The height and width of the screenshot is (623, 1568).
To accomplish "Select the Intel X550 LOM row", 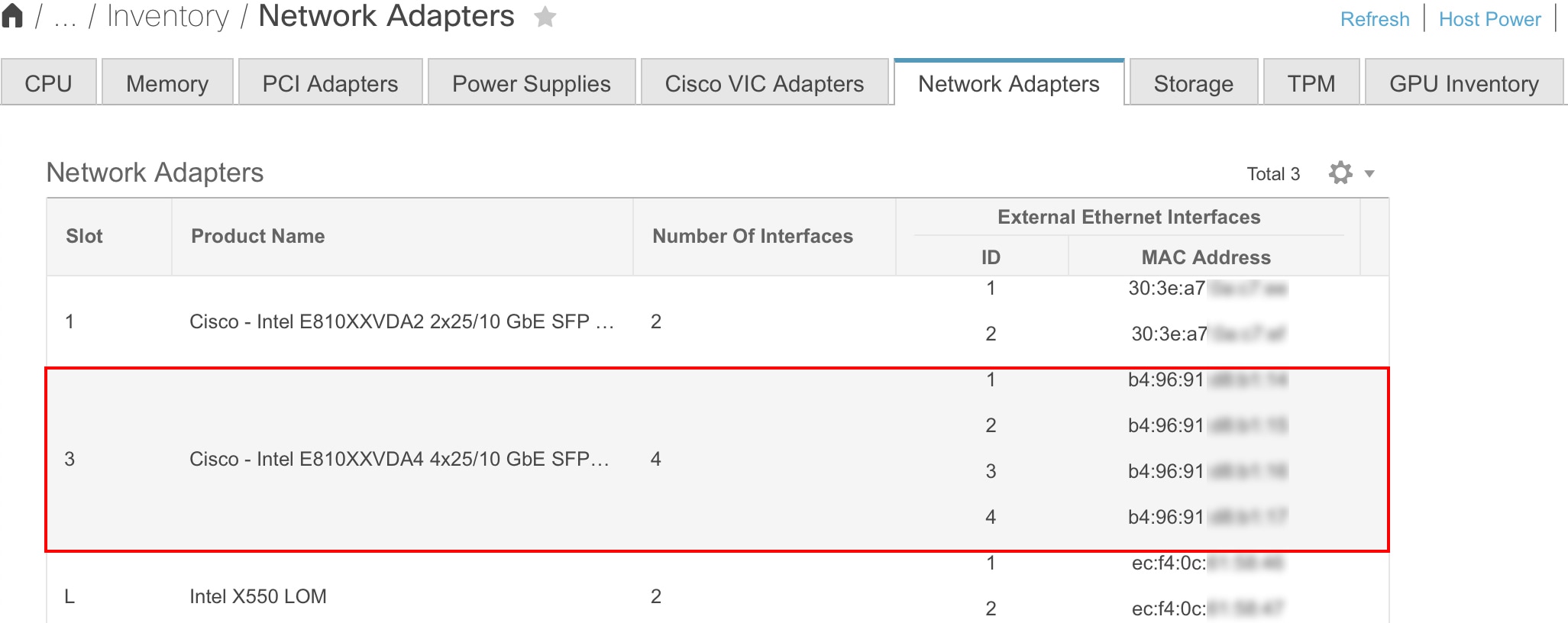I will click(260, 596).
